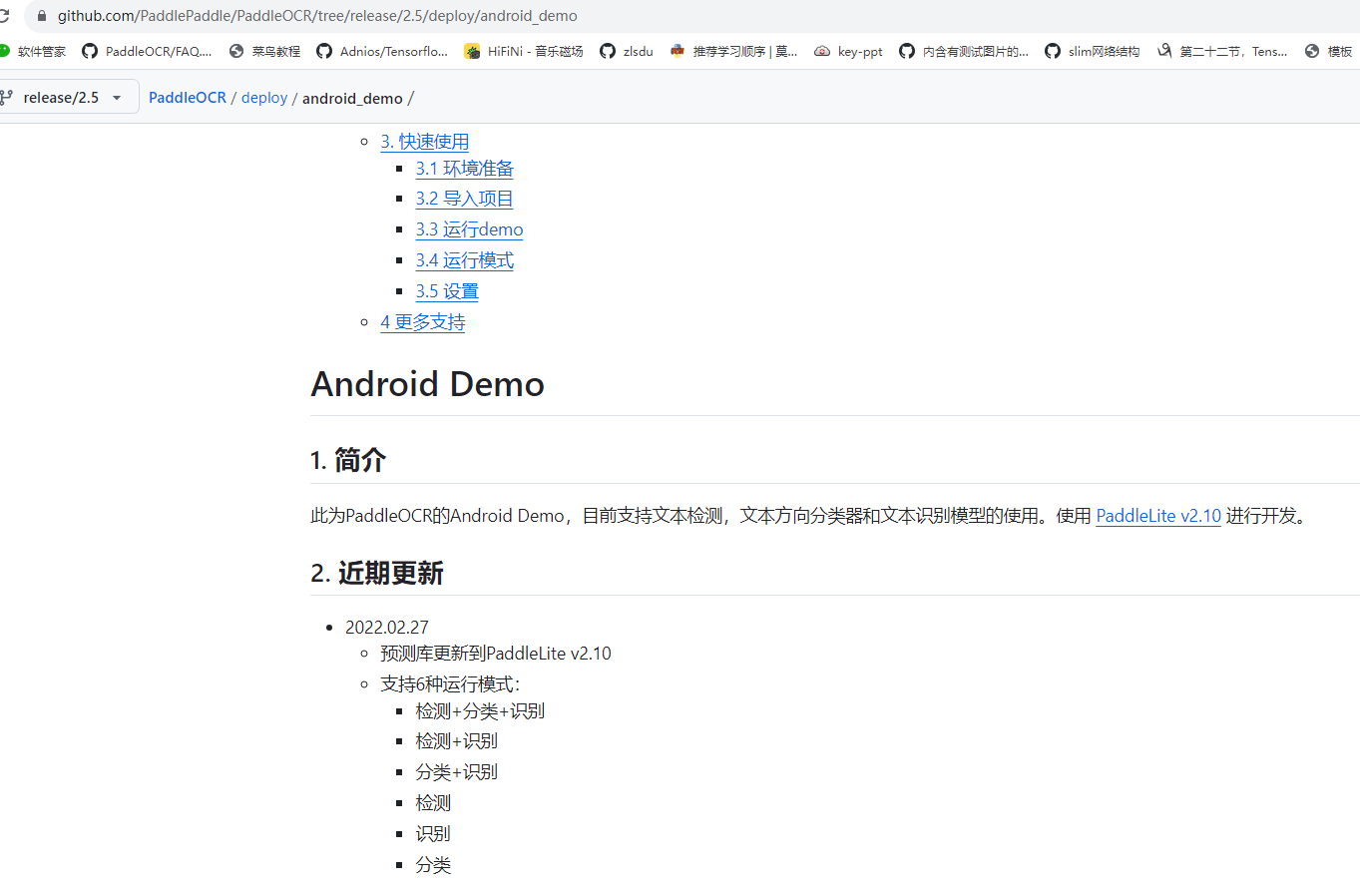Viewport: 1360px width, 896px height.
Task: Jump to section 3.5 设置
Action: pos(447,291)
